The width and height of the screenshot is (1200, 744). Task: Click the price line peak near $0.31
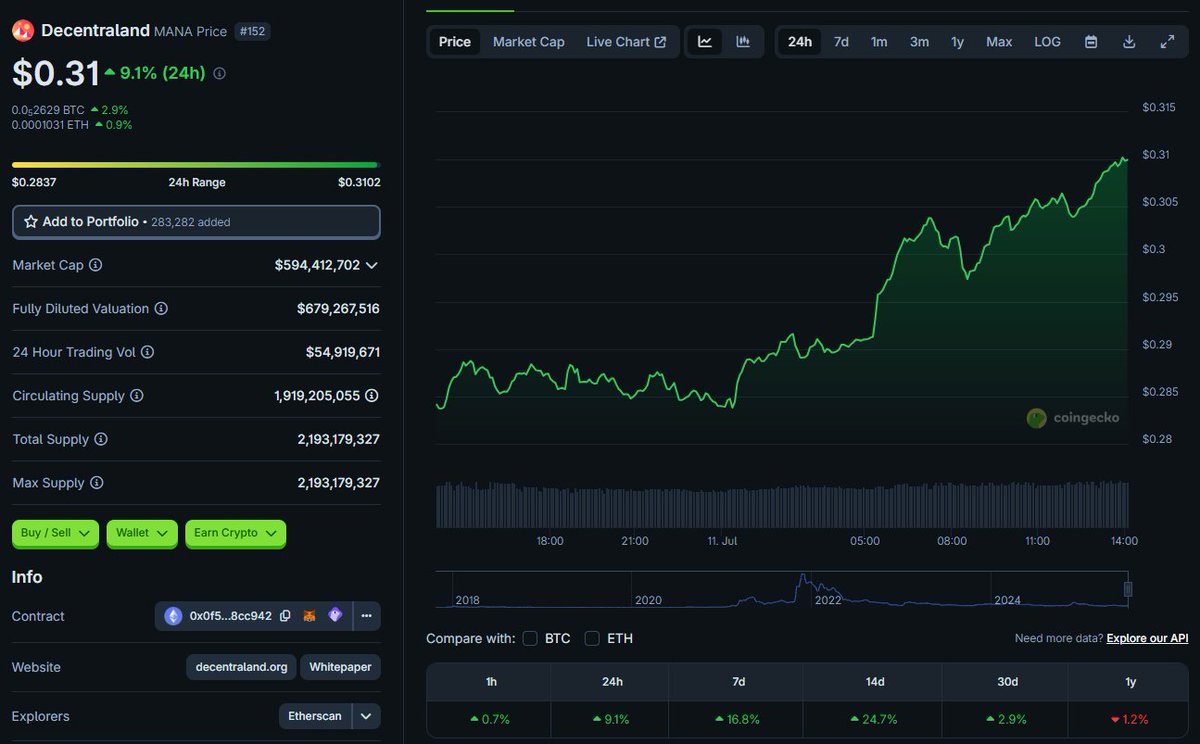1124,157
